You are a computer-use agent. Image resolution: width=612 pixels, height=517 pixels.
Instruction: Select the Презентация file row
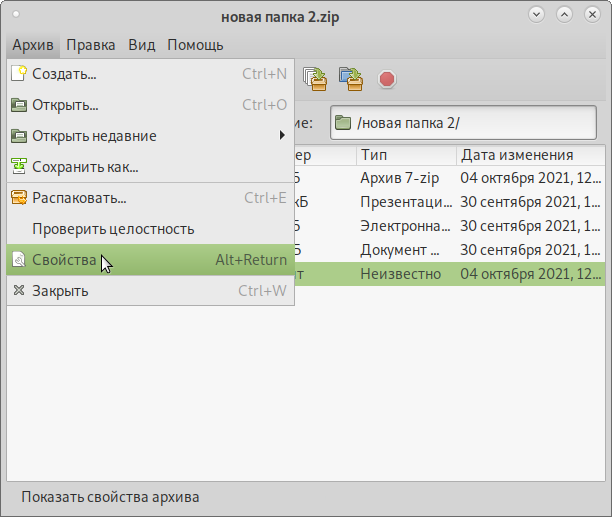pyautogui.click(x=450, y=202)
